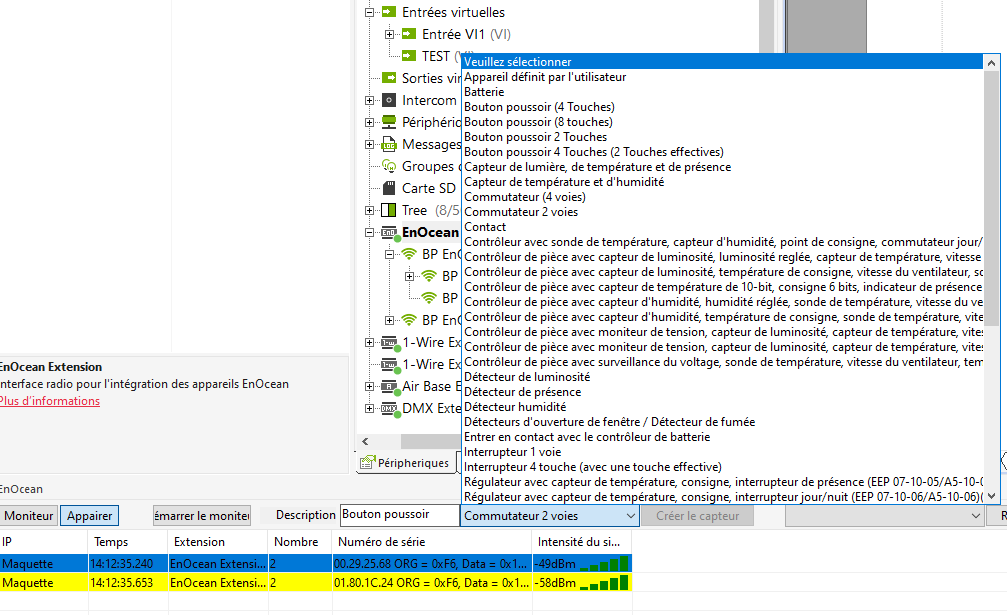The height and width of the screenshot is (615, 1007).
Task: Open the Plus d'informations link
Action: [49, 401]
